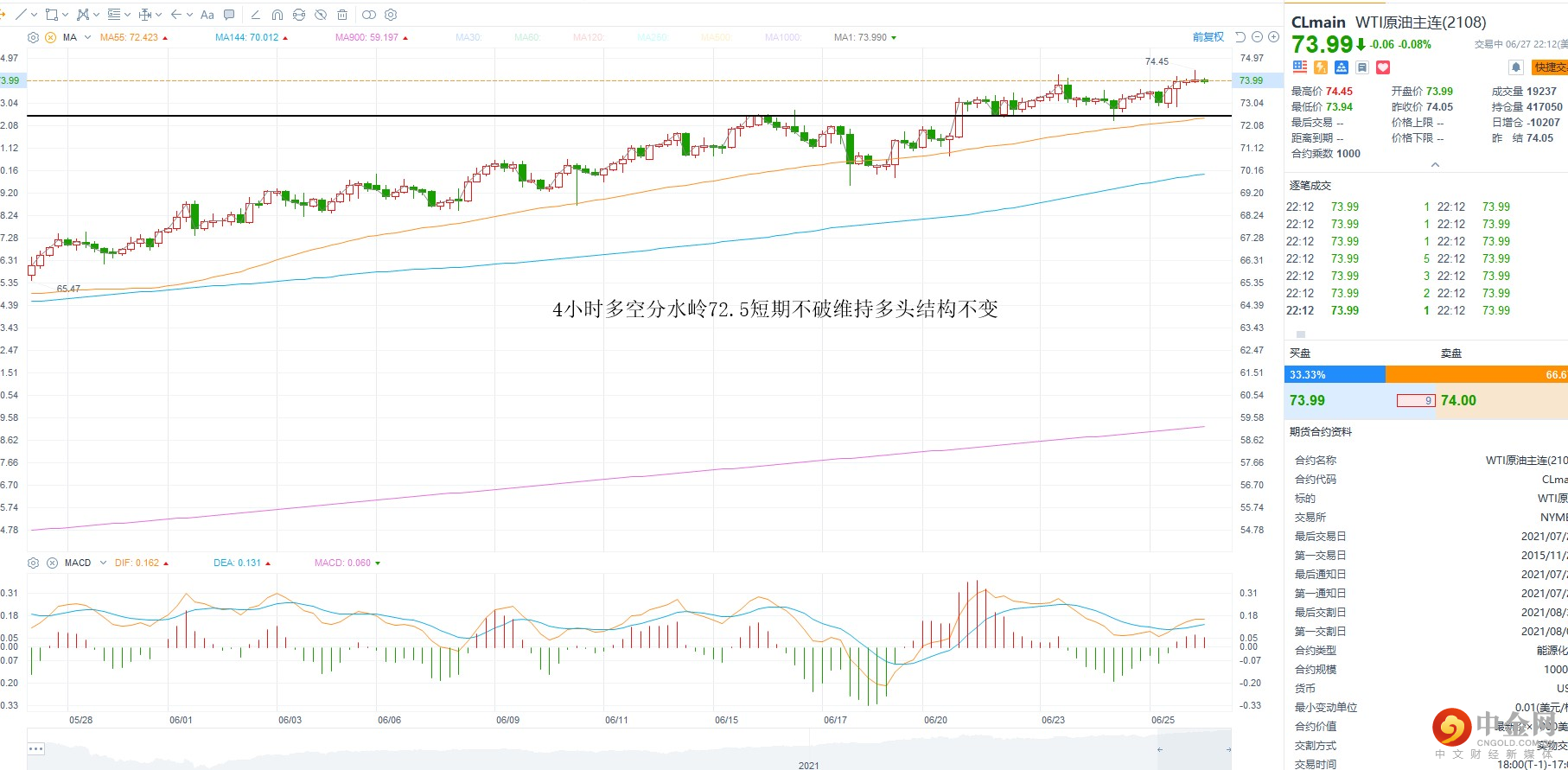The width and height of the screenshot is (1568, 770).
Task: Remove the MACD indicator panel
Action: coord(52,563)
